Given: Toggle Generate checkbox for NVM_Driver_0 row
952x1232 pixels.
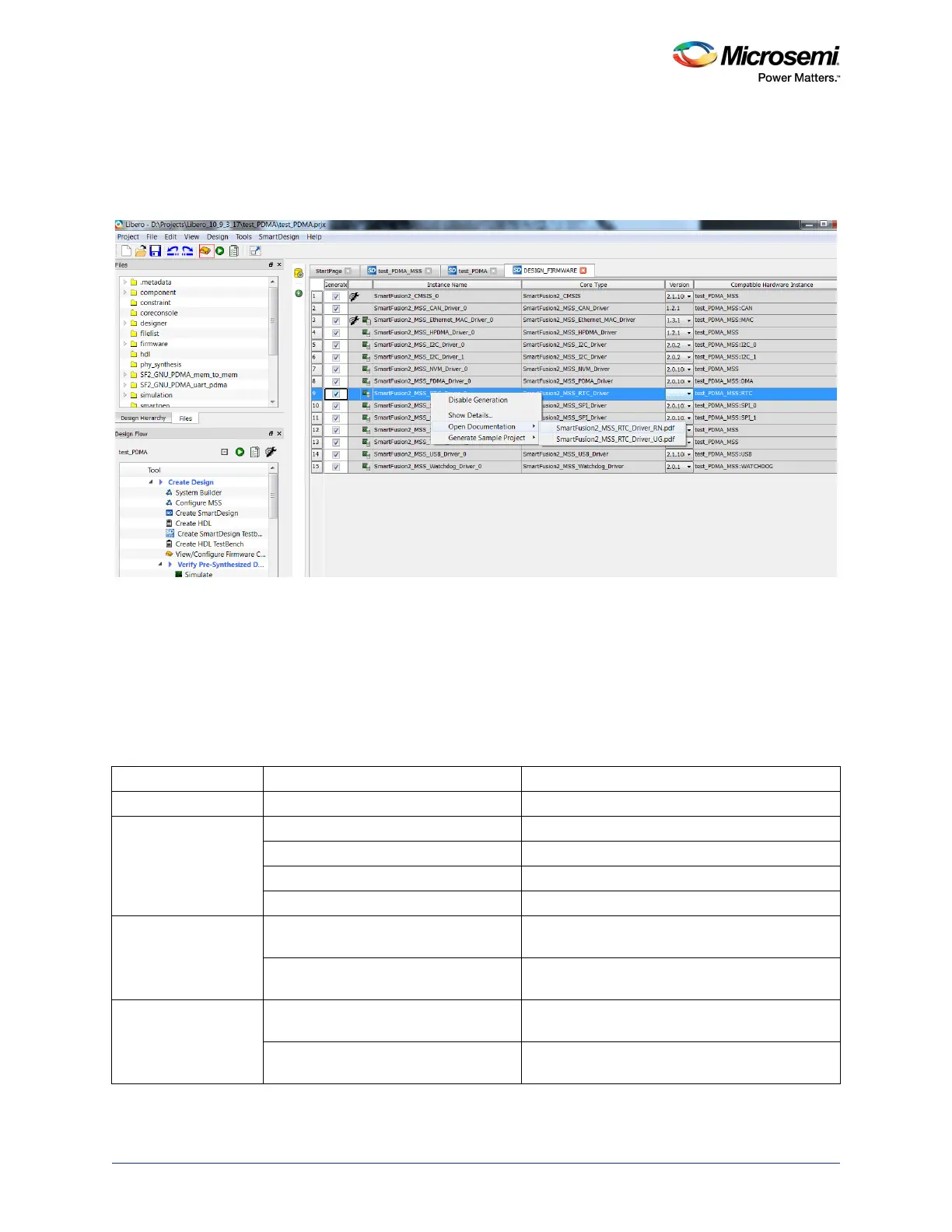Looking at the screenshot, I should (x=336, y=369).
